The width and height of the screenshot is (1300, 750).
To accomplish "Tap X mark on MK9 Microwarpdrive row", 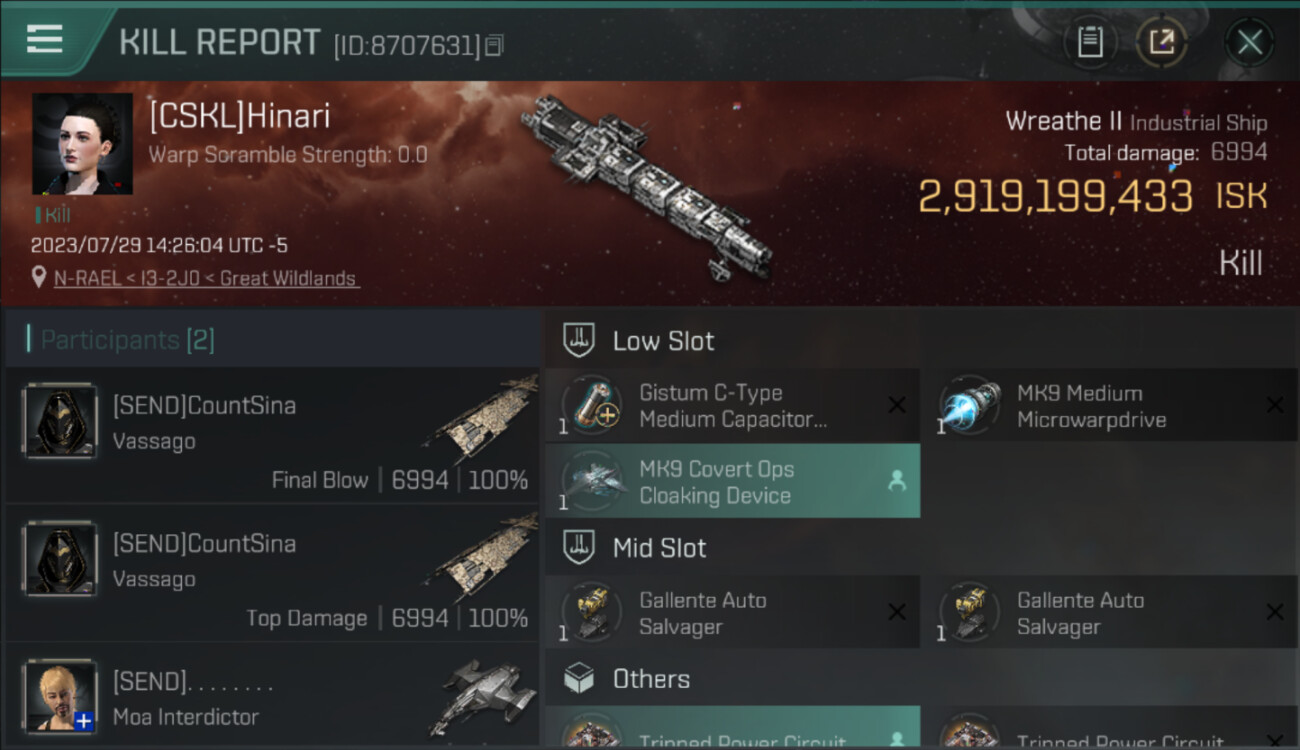I will 1275,405.
